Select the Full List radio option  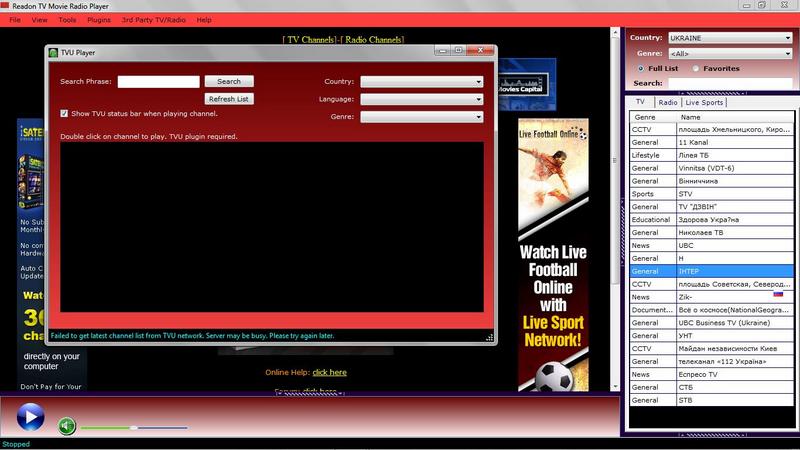tap(641, 68)
